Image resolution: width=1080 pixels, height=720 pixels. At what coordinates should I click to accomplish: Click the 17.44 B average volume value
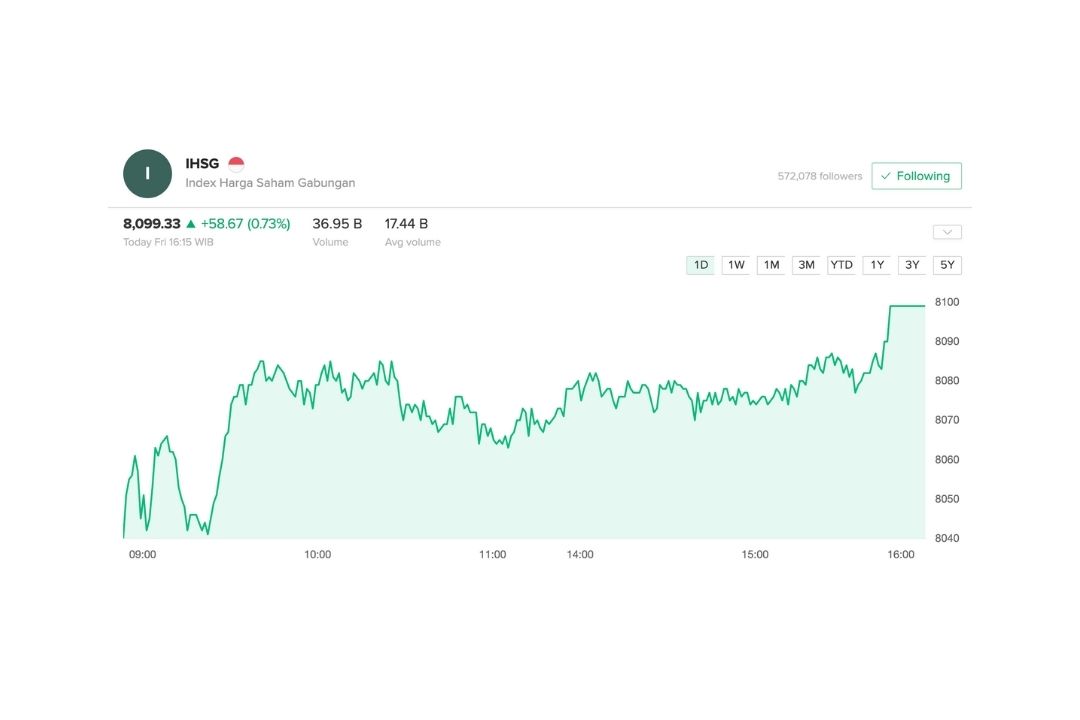(406, 224)
